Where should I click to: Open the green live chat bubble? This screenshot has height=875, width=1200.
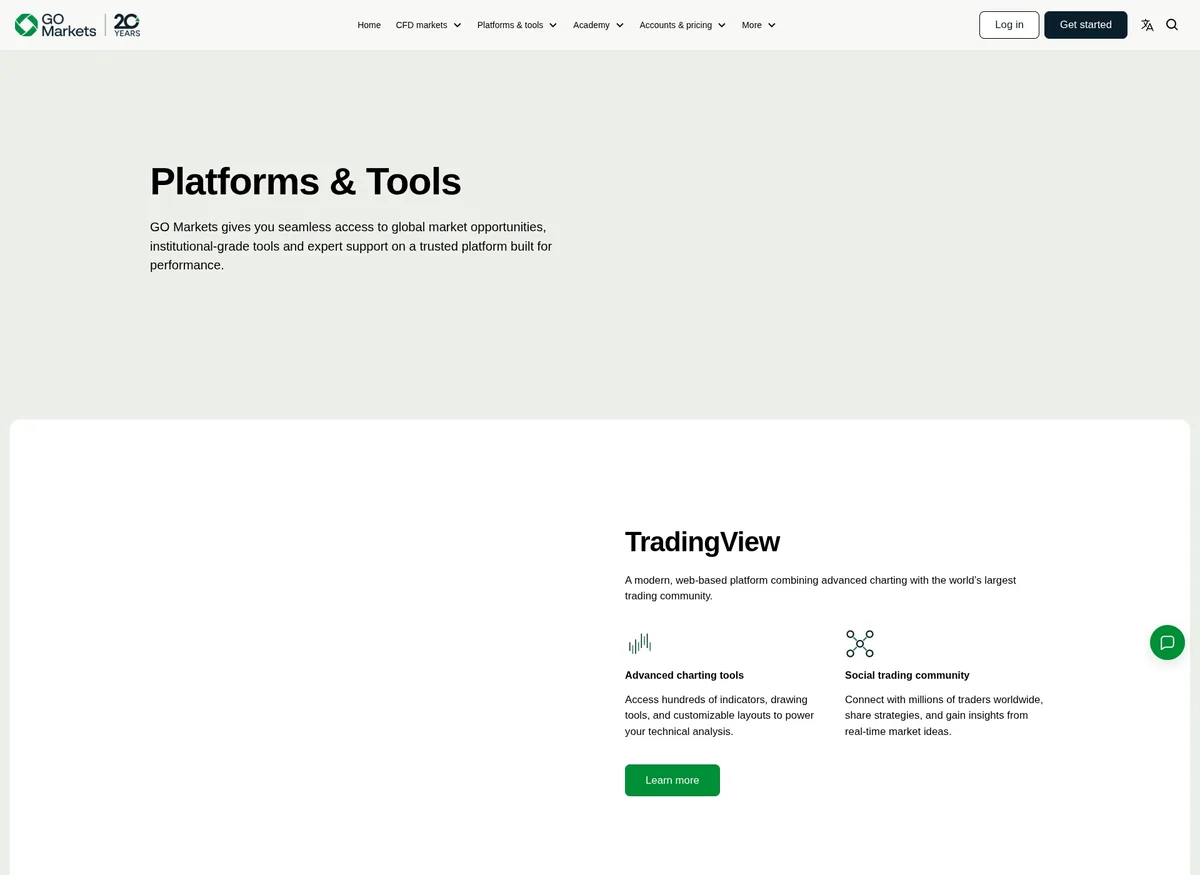pyautogui.click(x=1167, y=642)
